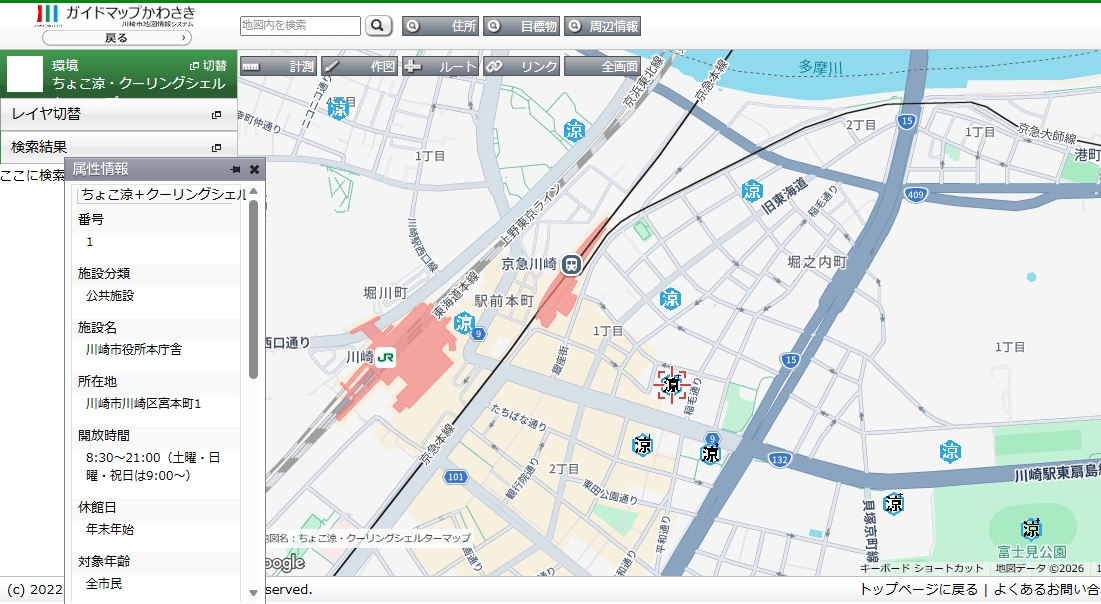Click the 公共施設 facility category value
Viewport: 1101px width, 604px height.
(x=110, y=296)
